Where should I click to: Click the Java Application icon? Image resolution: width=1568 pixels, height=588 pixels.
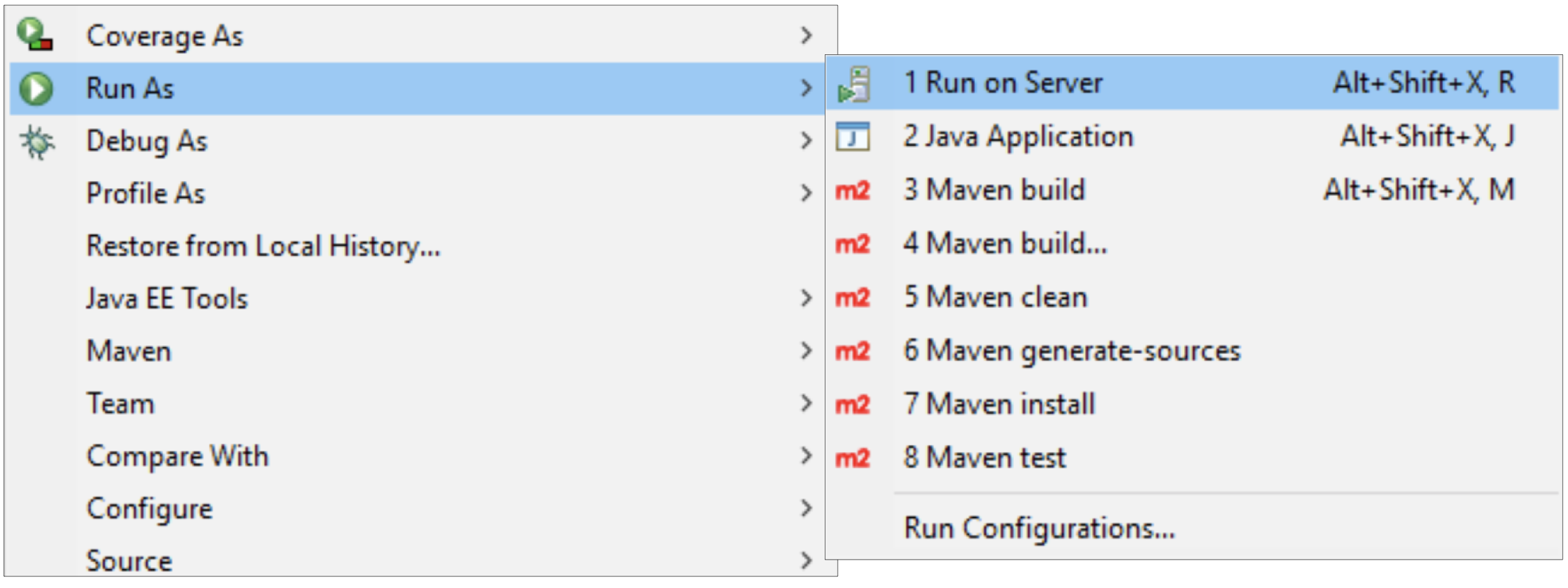pos(853,136)
